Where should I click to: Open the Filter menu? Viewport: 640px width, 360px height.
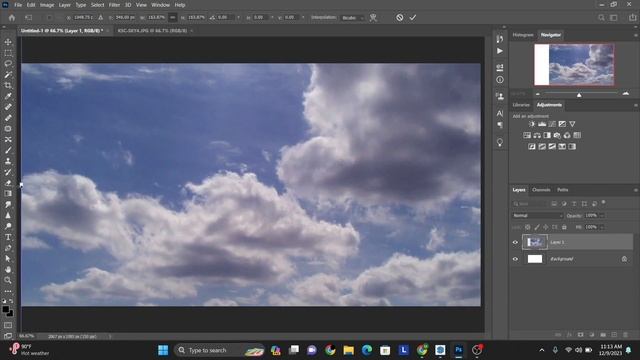[114, 5]
